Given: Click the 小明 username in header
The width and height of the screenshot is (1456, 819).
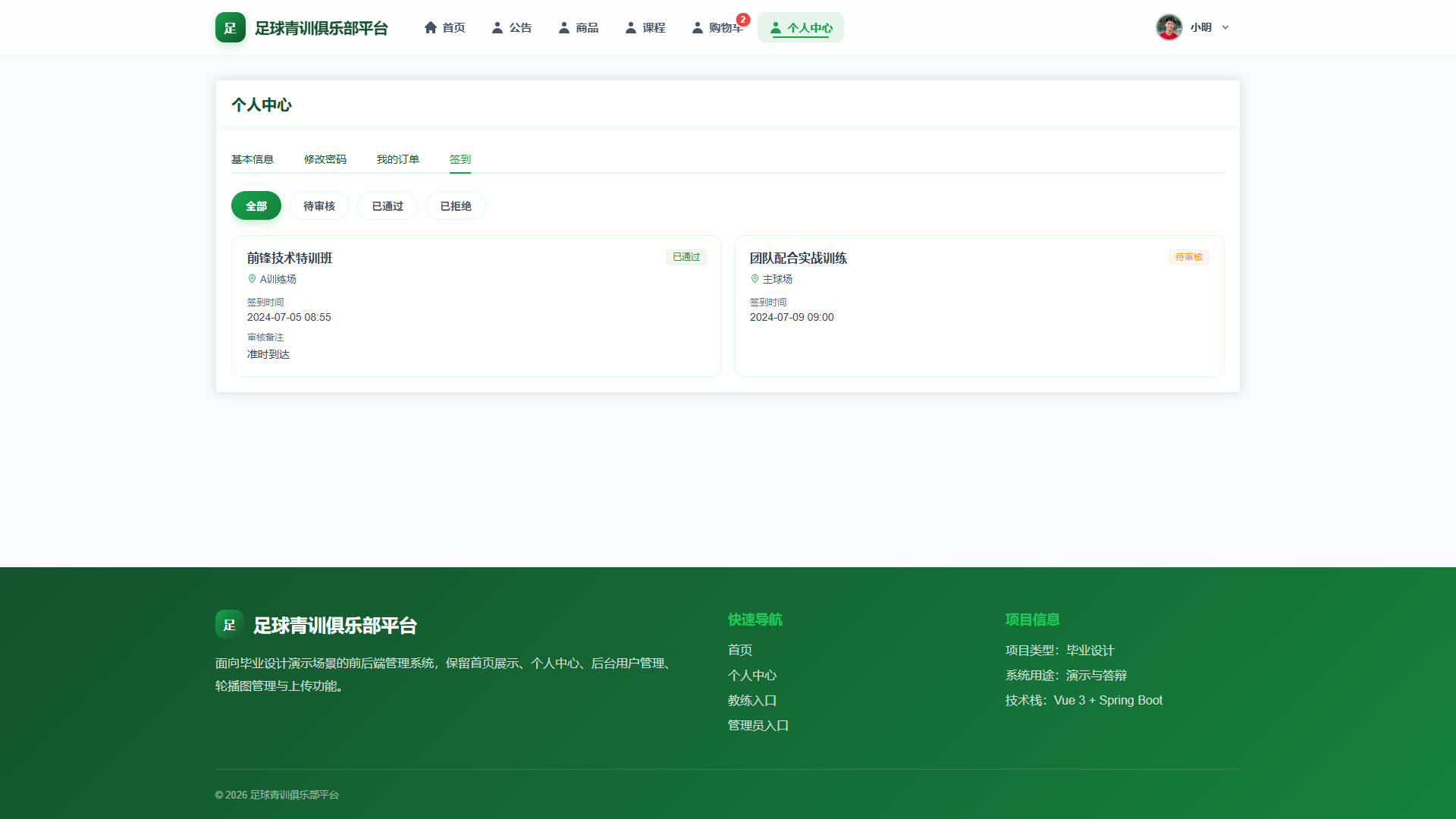Looking at the screenshot, I should 1201,27.
